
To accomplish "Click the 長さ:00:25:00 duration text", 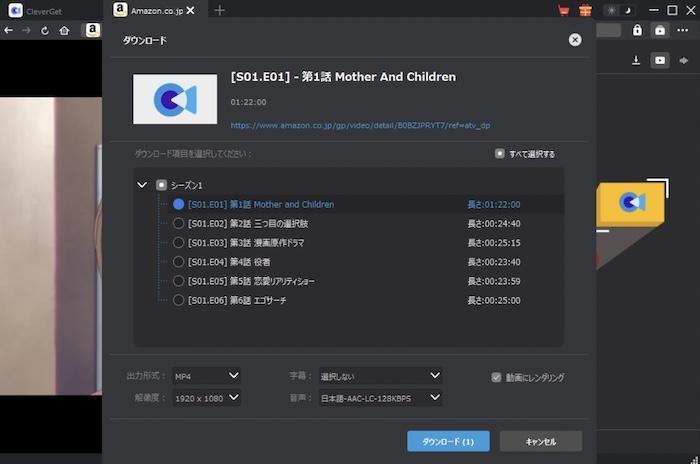I will coord(494,301).
